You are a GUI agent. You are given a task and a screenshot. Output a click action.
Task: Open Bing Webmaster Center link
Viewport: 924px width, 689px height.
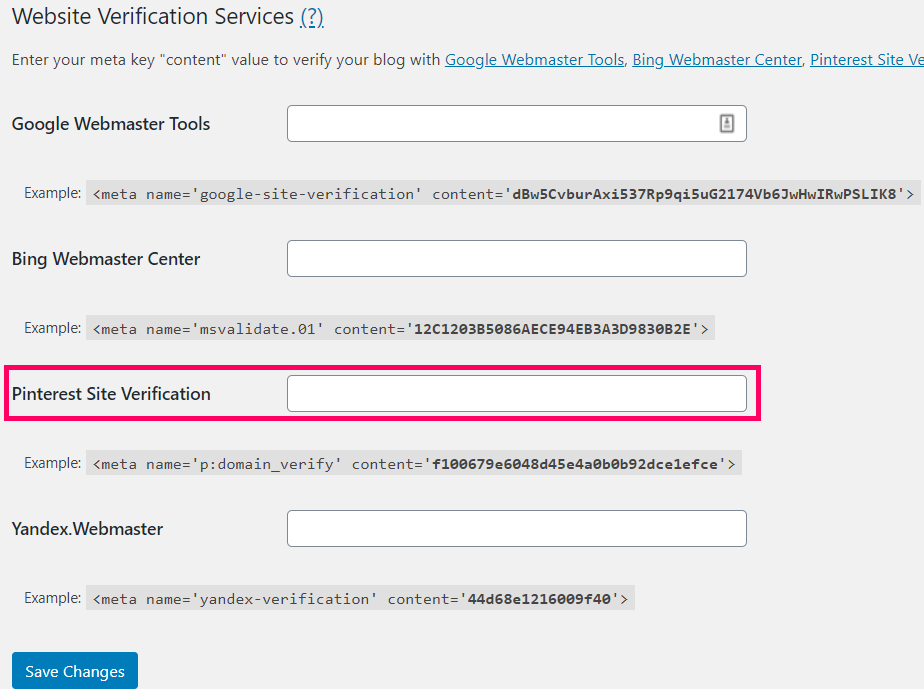tap(717, 60)
